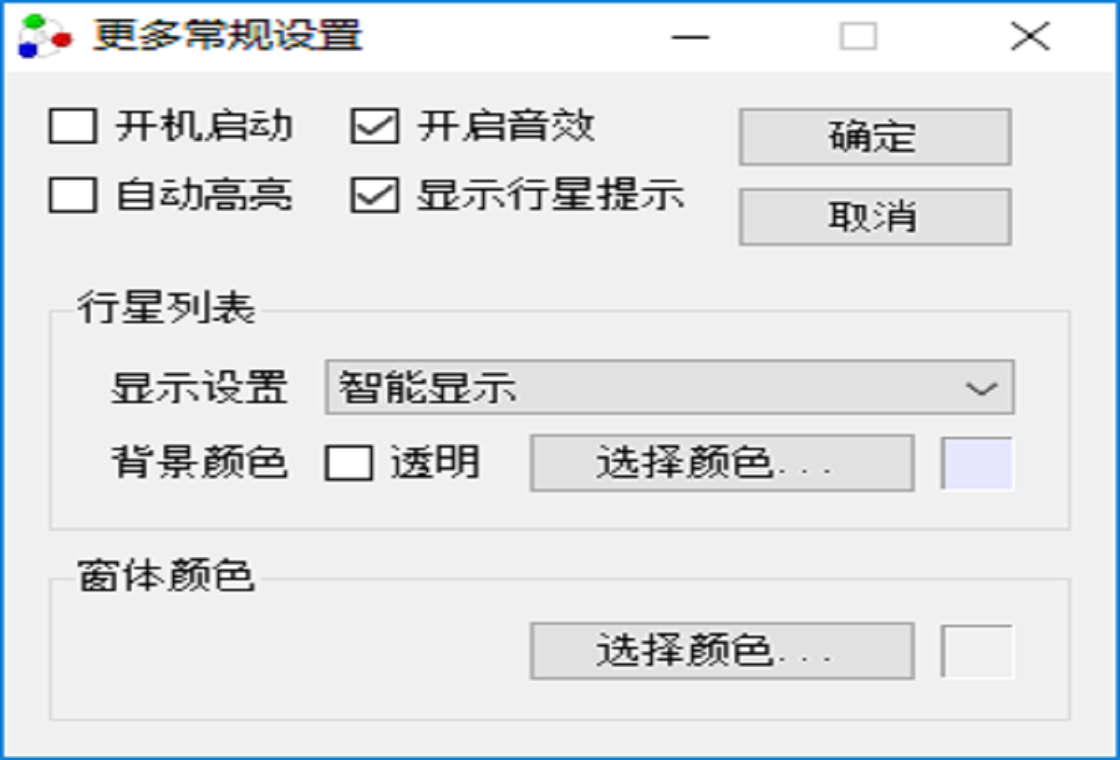1120x760 pixels.
Task: Toggle the 透明 background checkbox
Action: (x=349, y=463)
